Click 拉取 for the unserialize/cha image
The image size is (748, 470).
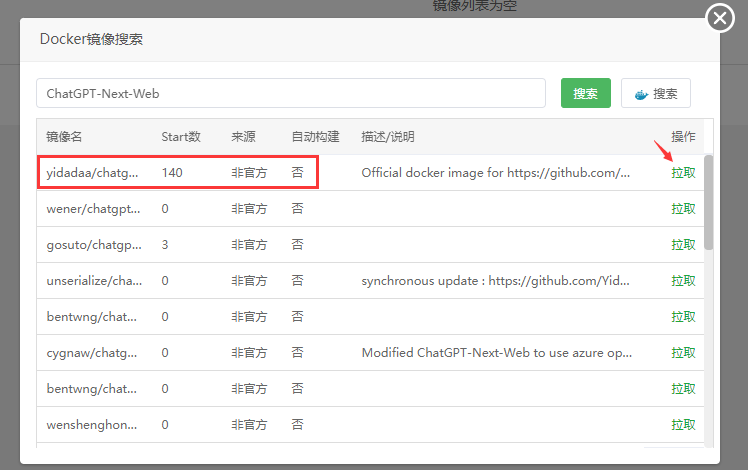[683, 281]
